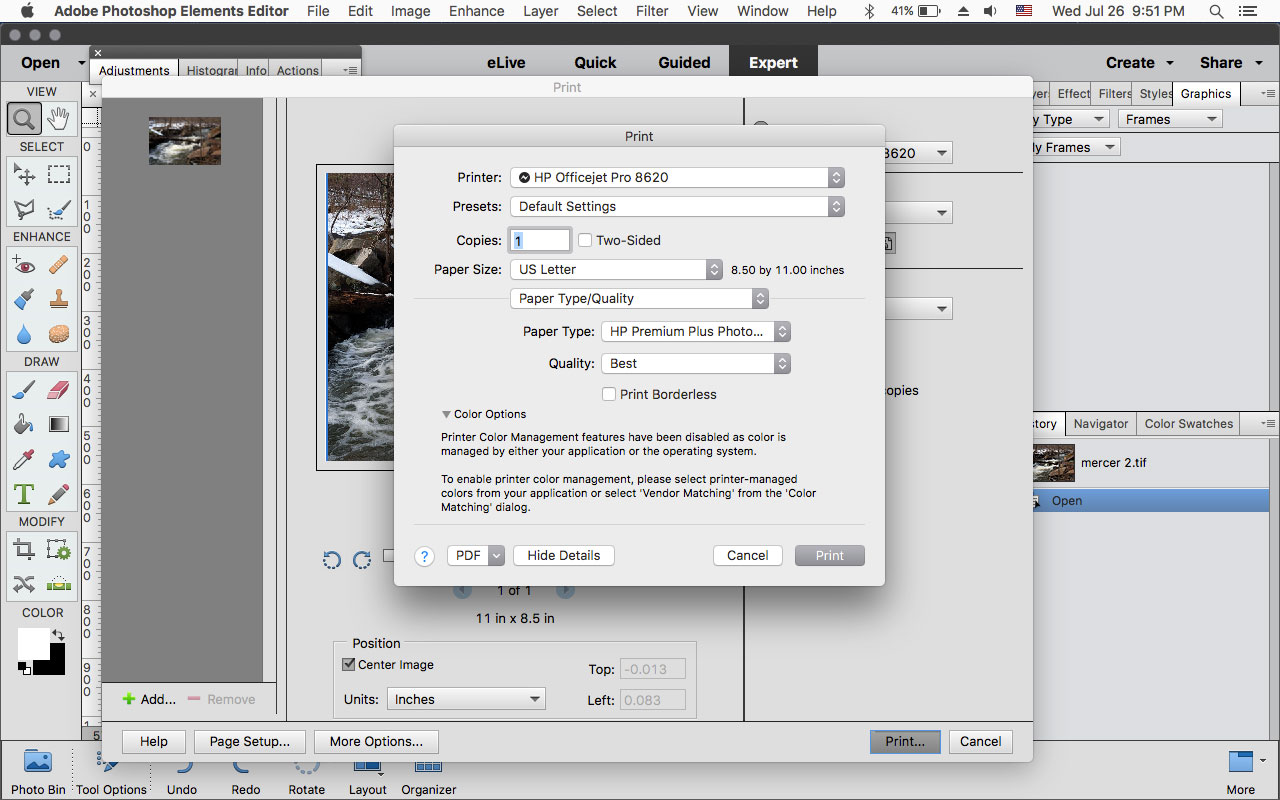This screenshot has height=800, width=1280.
Task: Open the Create dropdown
Action: 1139,62
